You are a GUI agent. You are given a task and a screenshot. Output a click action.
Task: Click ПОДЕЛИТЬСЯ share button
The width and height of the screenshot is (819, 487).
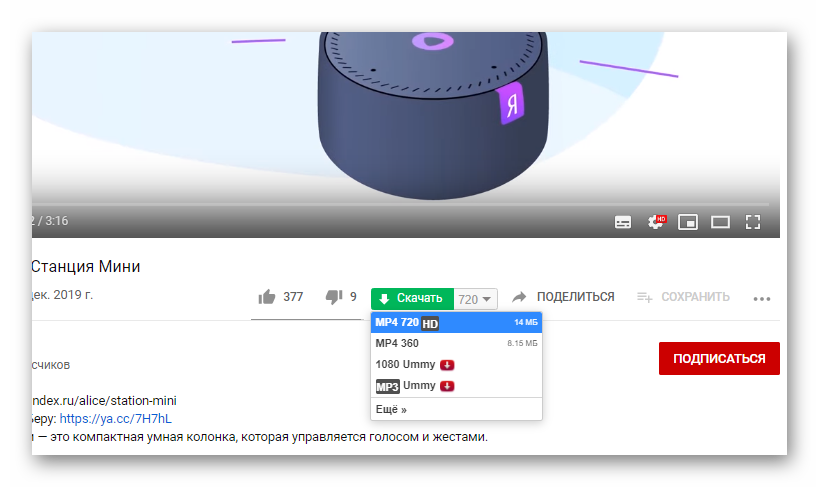coord(563,297)
